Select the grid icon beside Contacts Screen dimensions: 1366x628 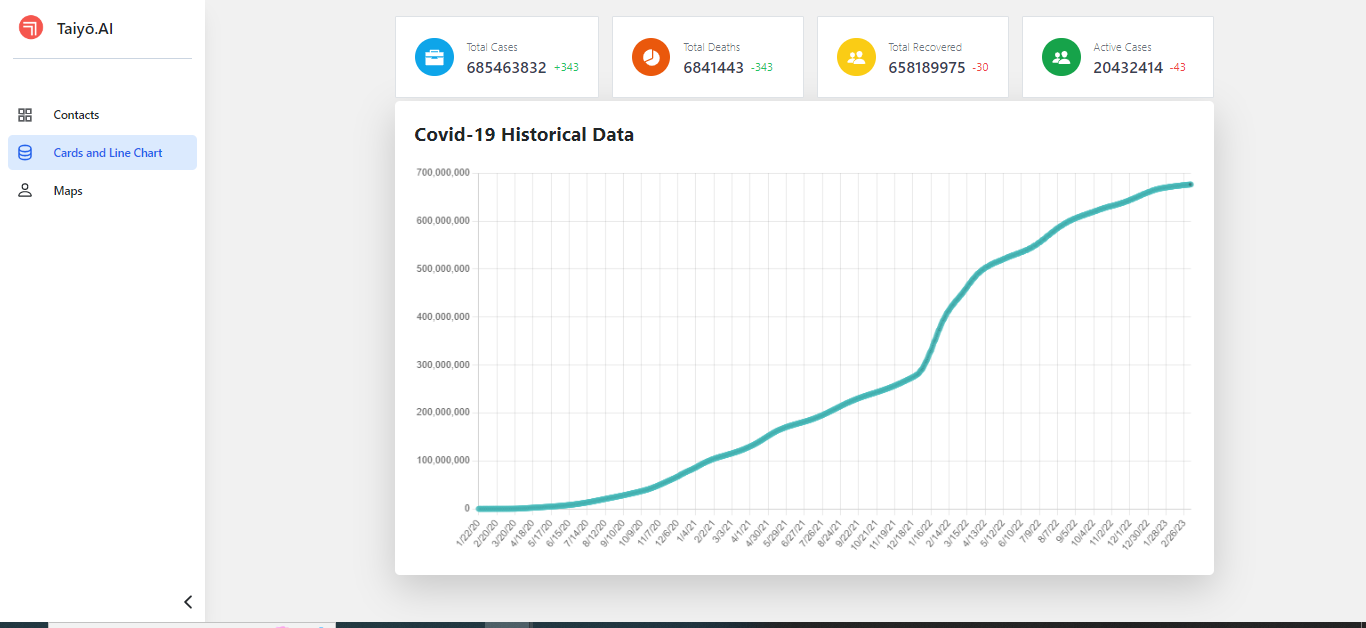(x=25, y=114)
